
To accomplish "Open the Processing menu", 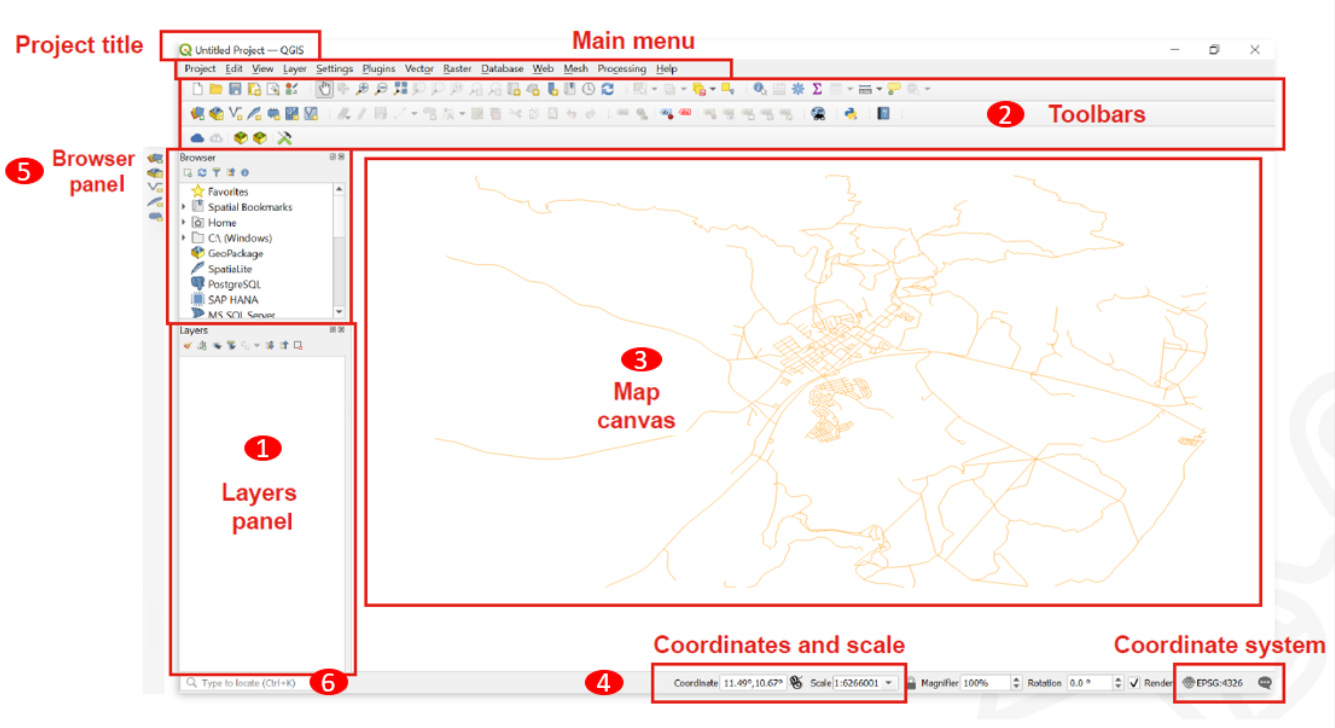I will [621, 69].
